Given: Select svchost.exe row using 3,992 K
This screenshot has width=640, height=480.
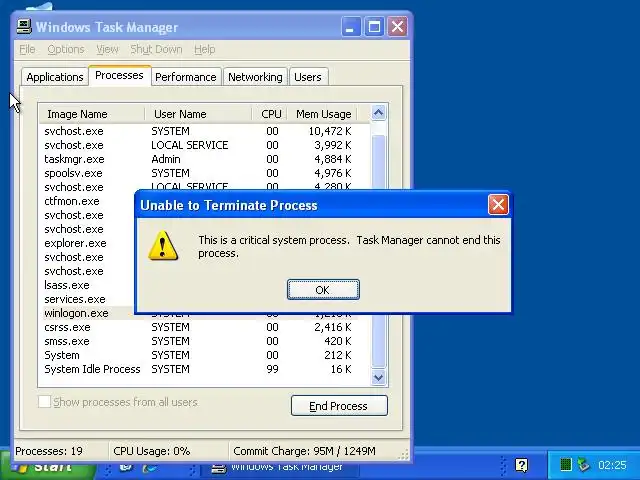Looking at the screenshot, I should tap(198, 145).
